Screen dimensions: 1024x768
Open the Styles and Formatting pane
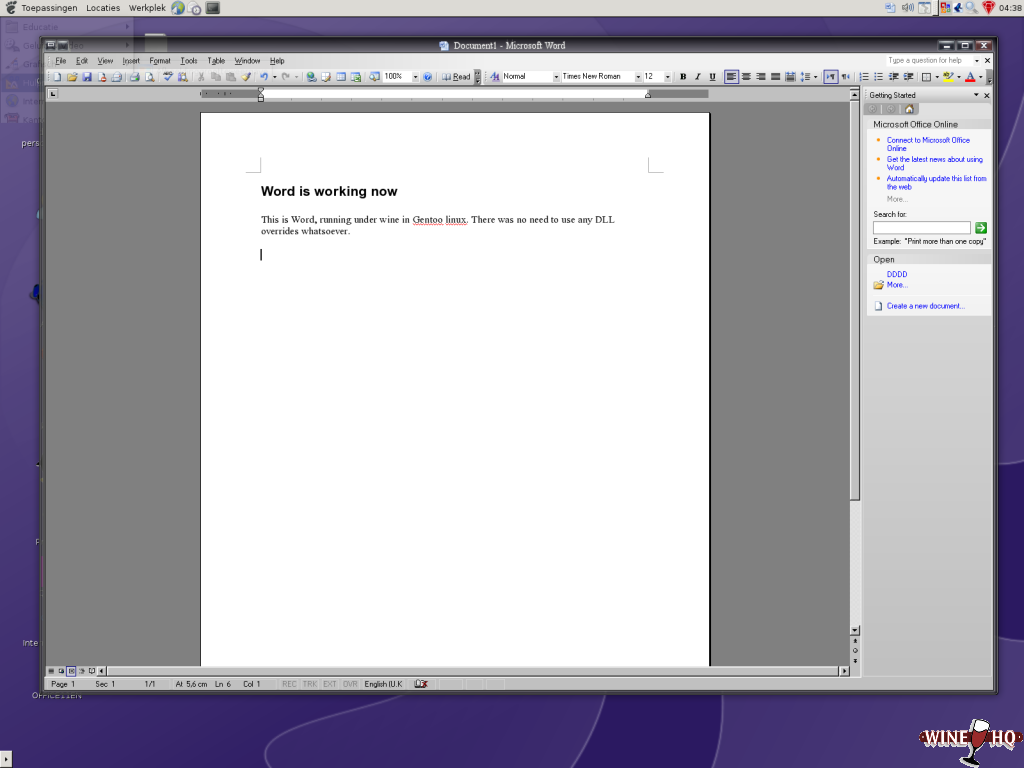tap(495, 77)
